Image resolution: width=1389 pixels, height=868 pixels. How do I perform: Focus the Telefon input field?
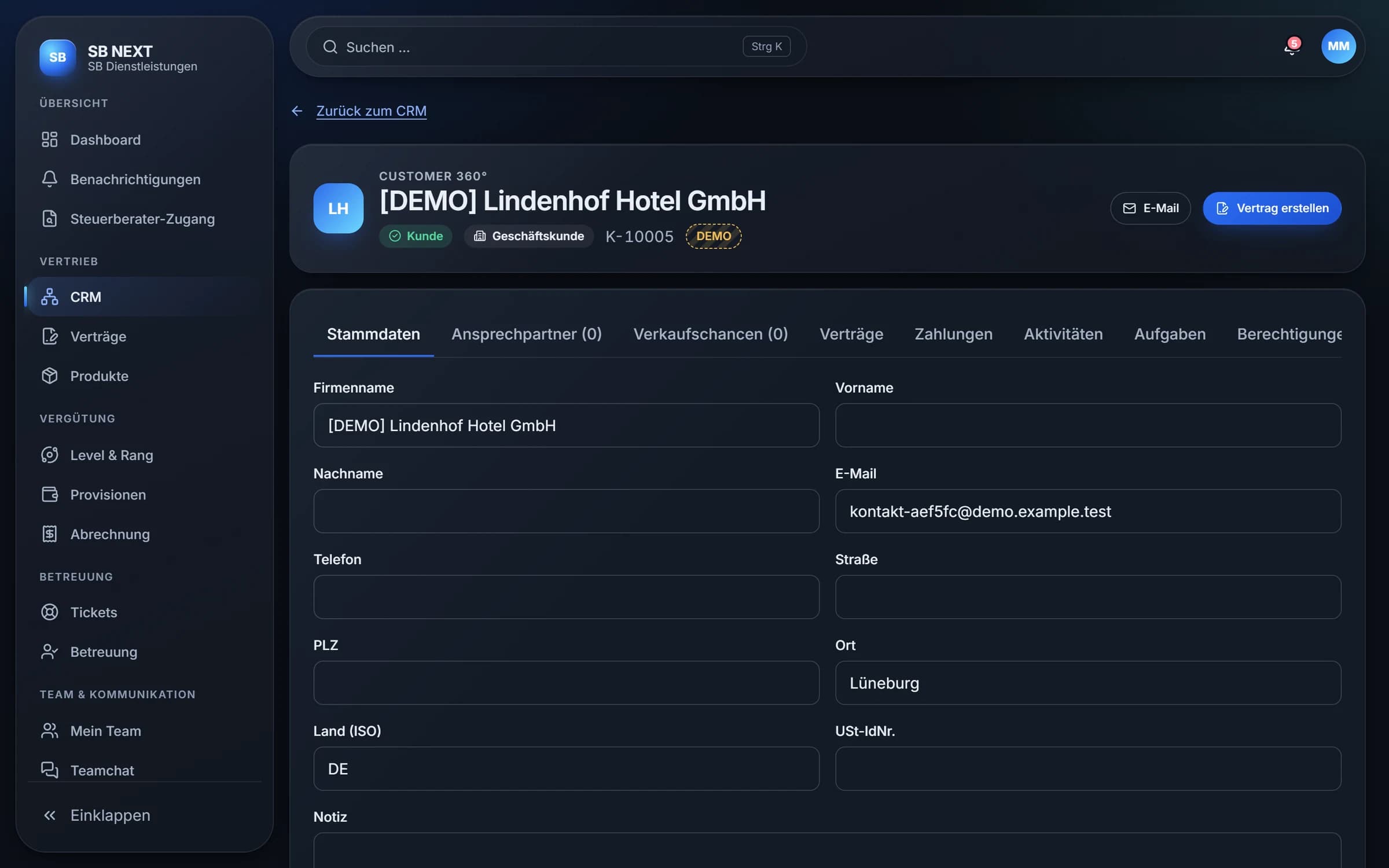(566, 597)
